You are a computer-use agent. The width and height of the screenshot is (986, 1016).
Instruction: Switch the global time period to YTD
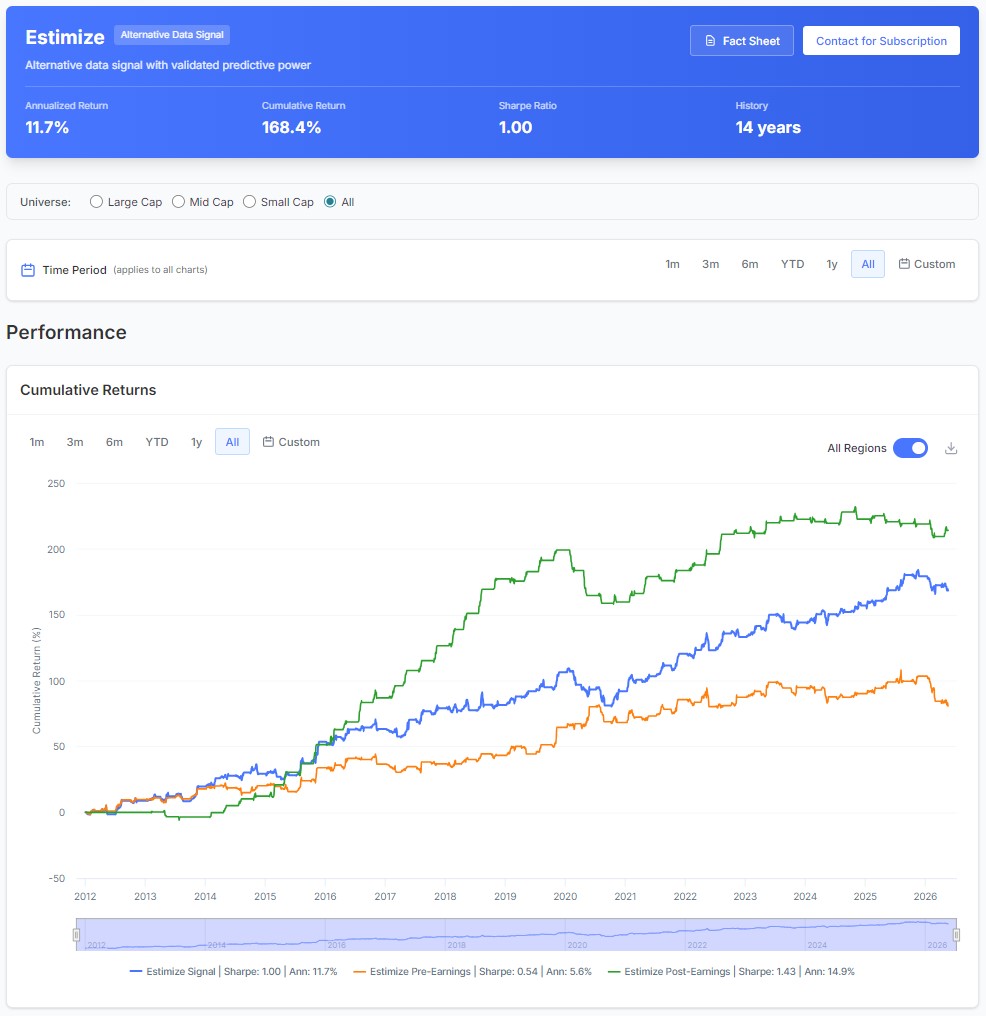point(792,264)
